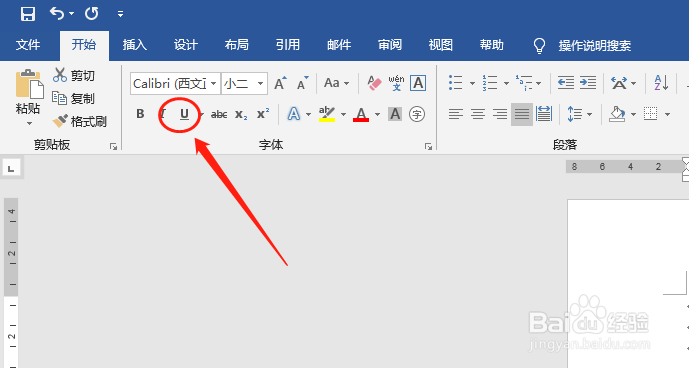The height and width of the screenshot is (368, 689).
Task: Open the font color dropdown arrow
Action: coord(377,115)
